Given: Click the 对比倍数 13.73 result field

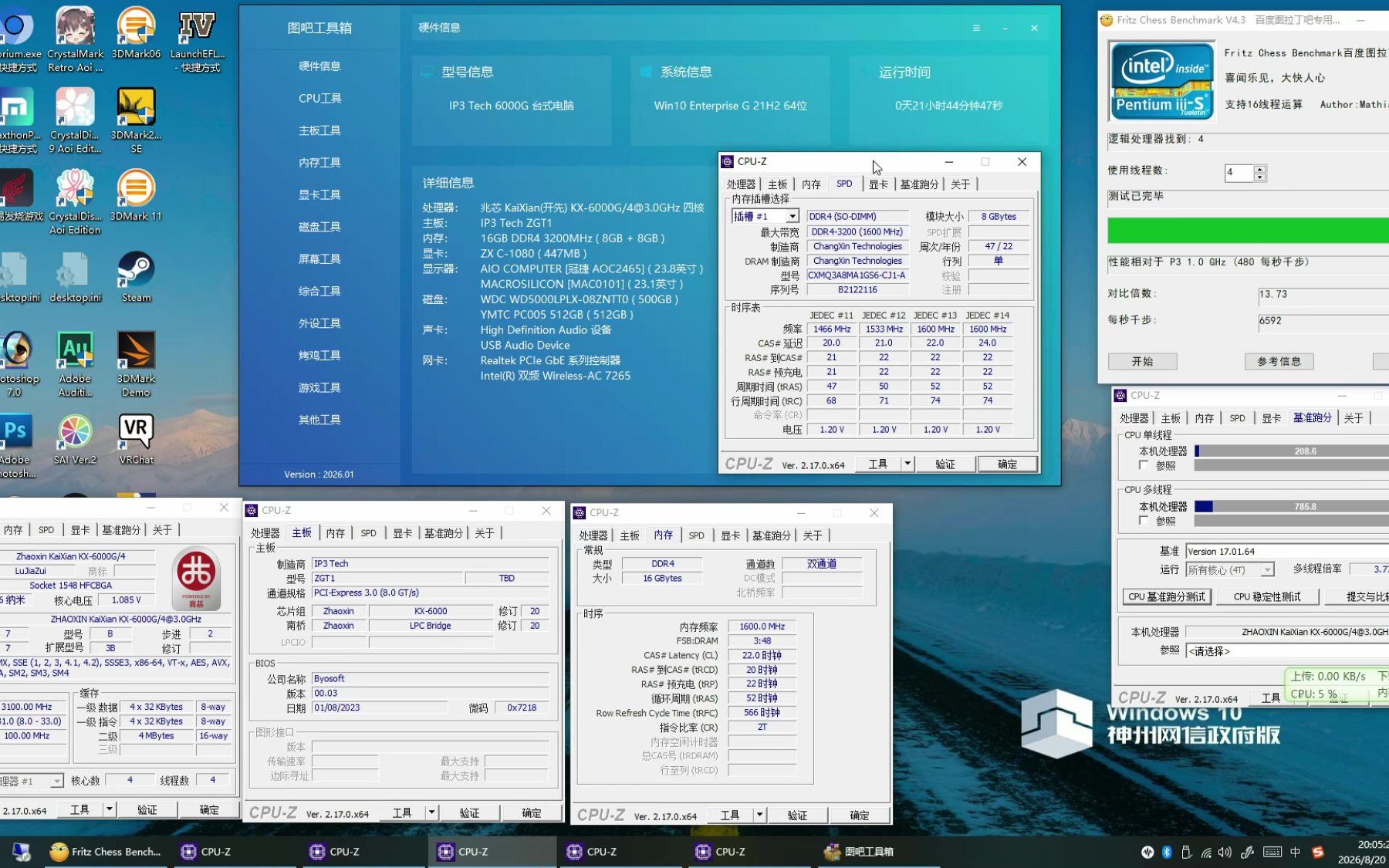Looking at the screenshot, I should pyautogui.click(x=1323, y=295).
